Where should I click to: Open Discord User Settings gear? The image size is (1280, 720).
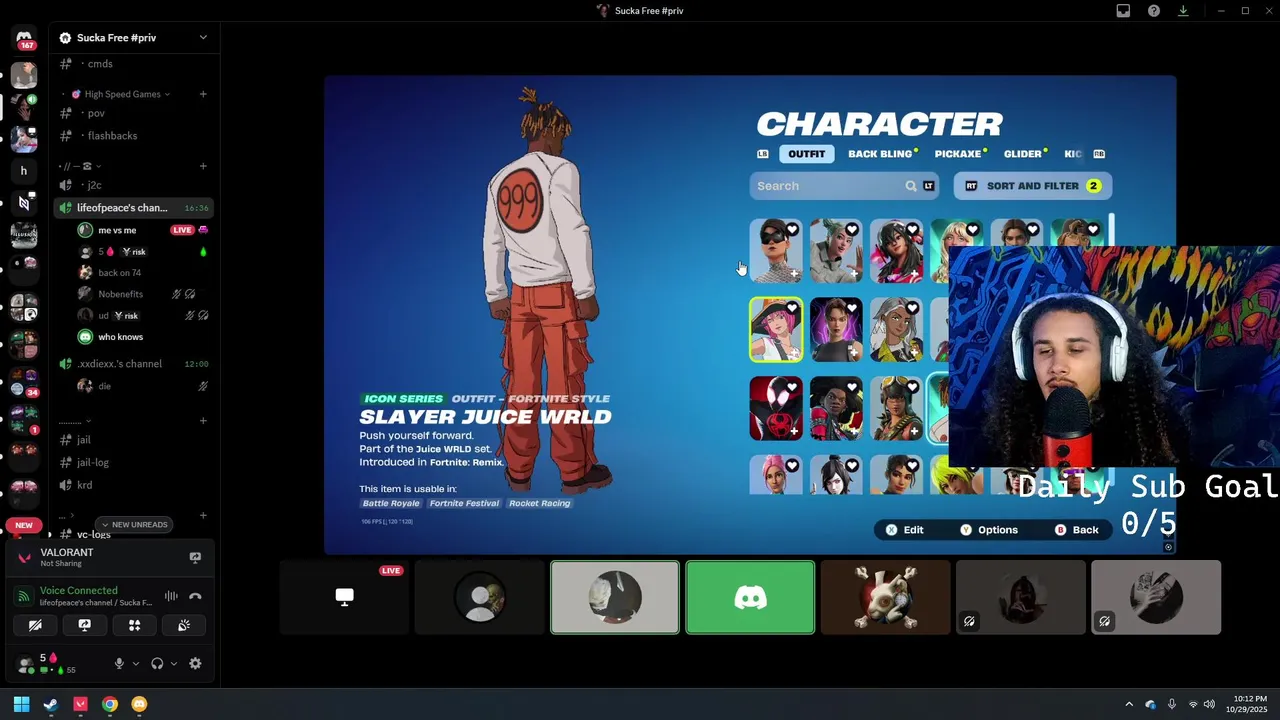click(195, 663)
